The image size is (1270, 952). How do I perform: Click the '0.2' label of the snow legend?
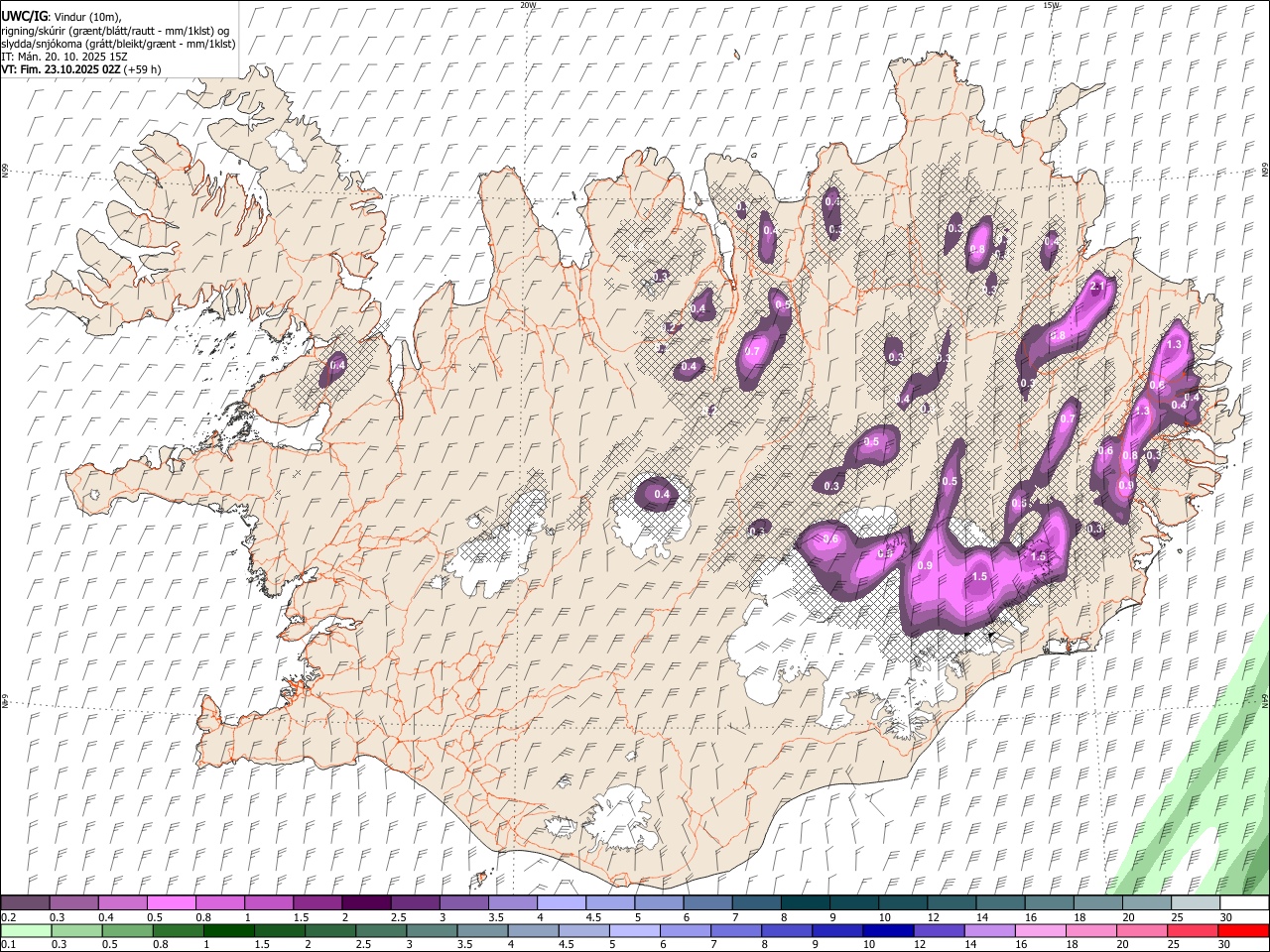click(x=8, y=917)
